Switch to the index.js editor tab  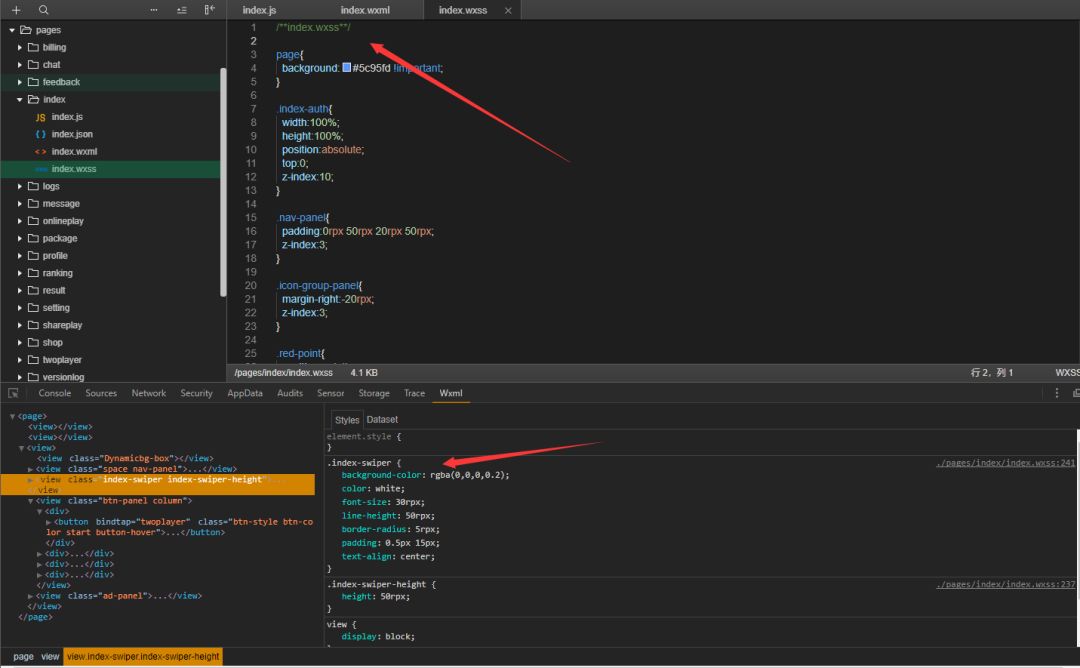(259, 10)
